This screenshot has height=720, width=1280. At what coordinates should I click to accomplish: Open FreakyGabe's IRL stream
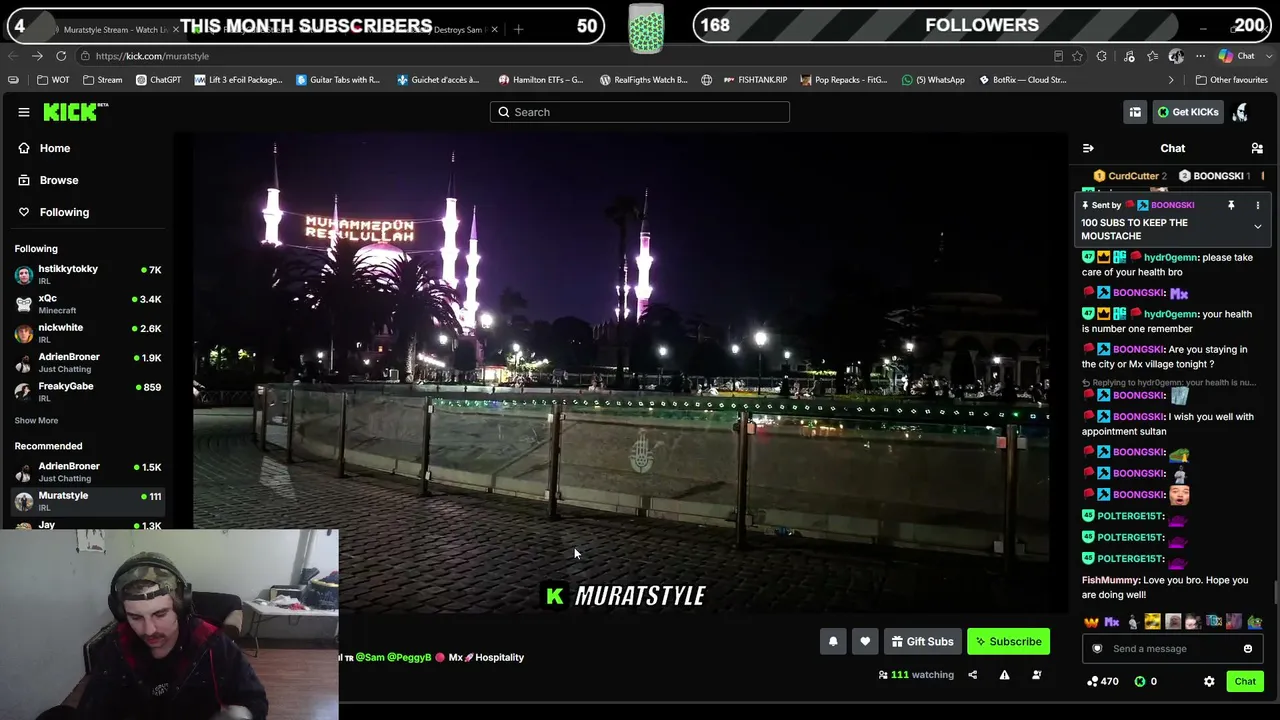coord(88,391)
